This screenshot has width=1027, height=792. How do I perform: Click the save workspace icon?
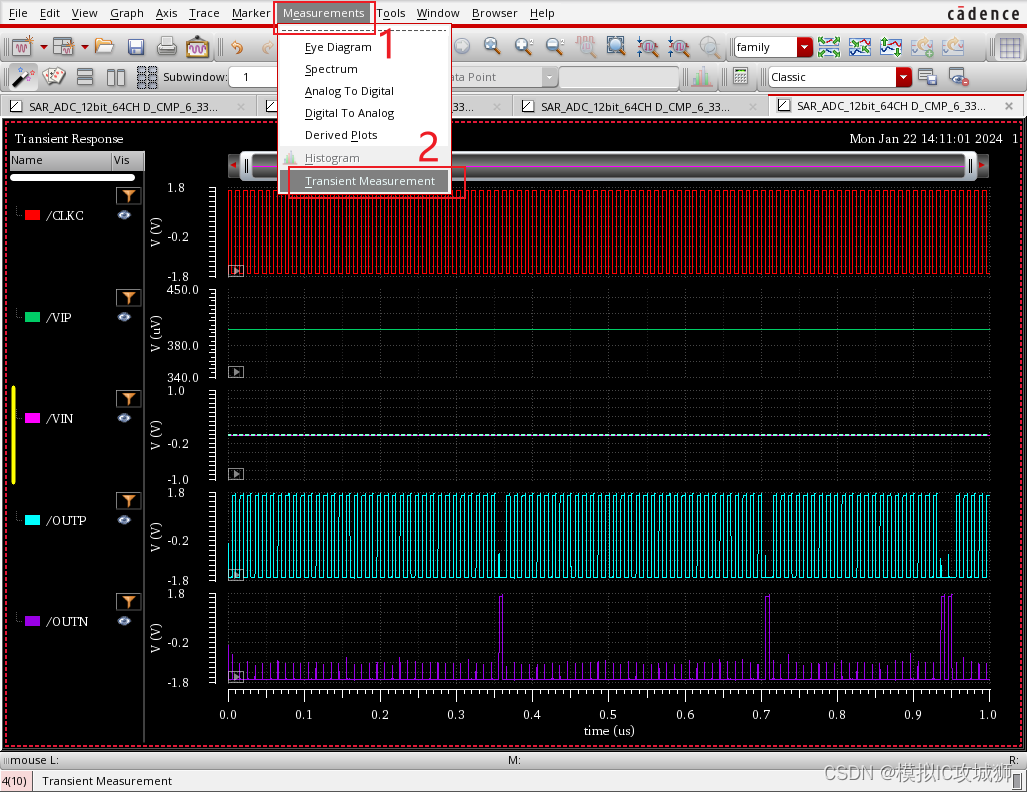point(927,77)
